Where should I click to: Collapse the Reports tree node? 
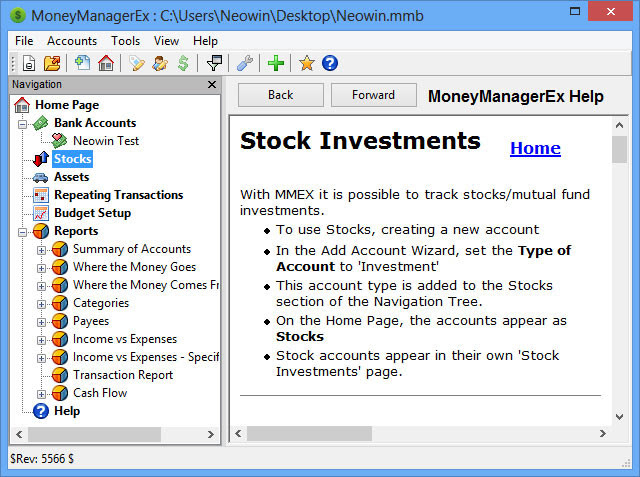tap(22, 232)
